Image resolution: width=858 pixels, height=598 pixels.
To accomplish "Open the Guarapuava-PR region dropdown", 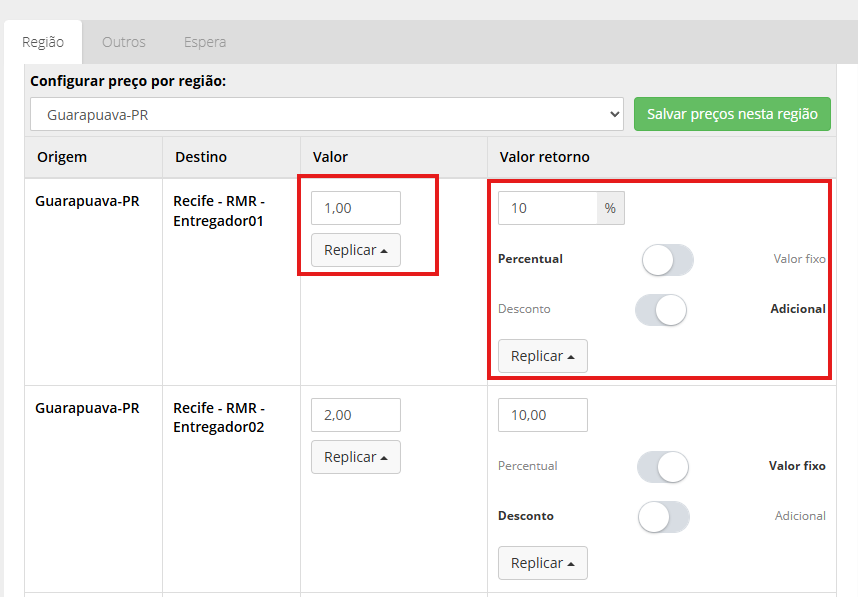I will (327, 114).
